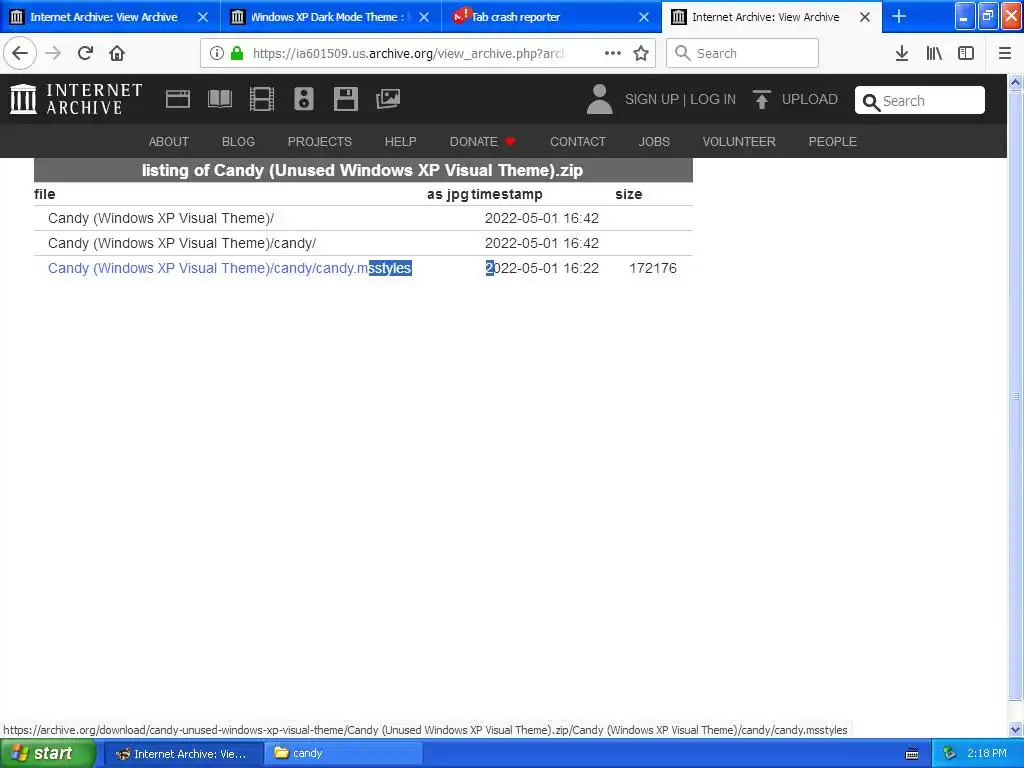
Task: Click the system tray network icon
Action: click(950, 754)
